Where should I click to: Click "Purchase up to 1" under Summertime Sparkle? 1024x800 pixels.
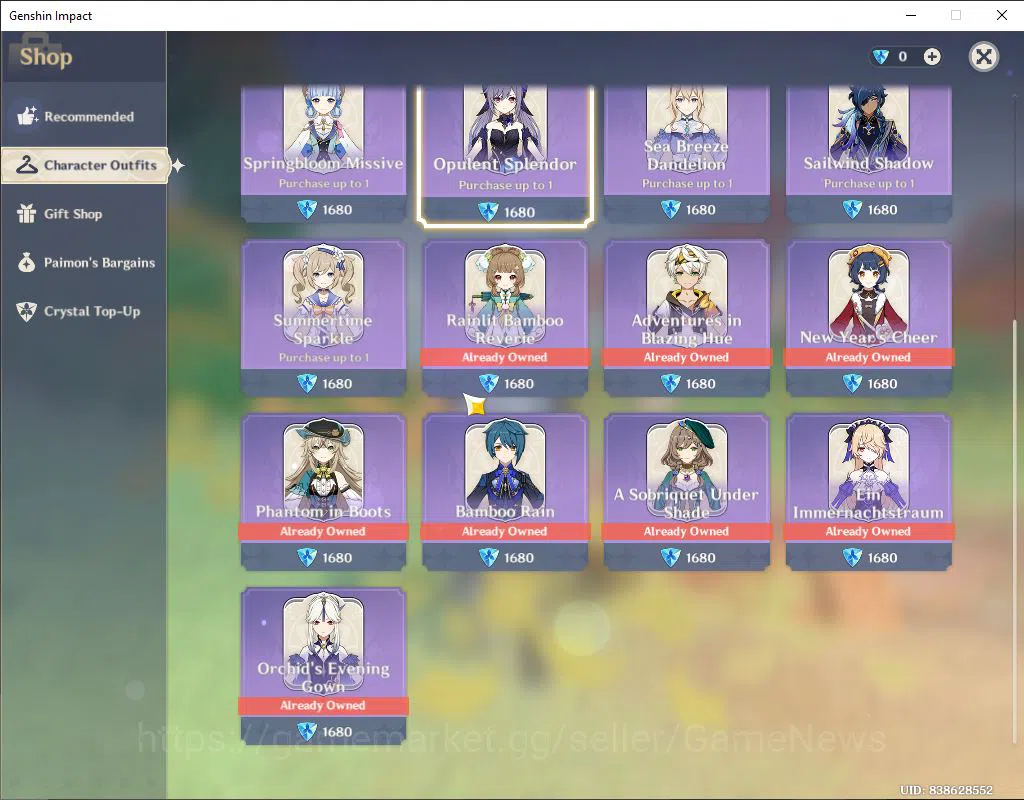323,357
